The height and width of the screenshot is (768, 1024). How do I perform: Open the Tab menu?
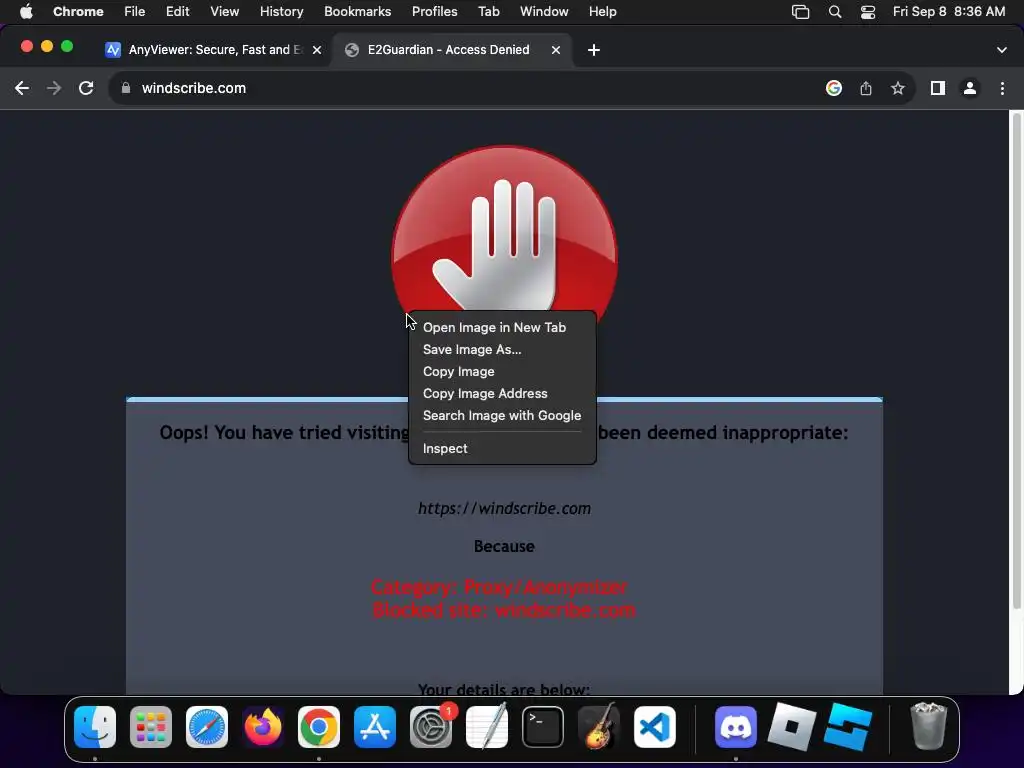pyautogui.click(x=488, y=12)
